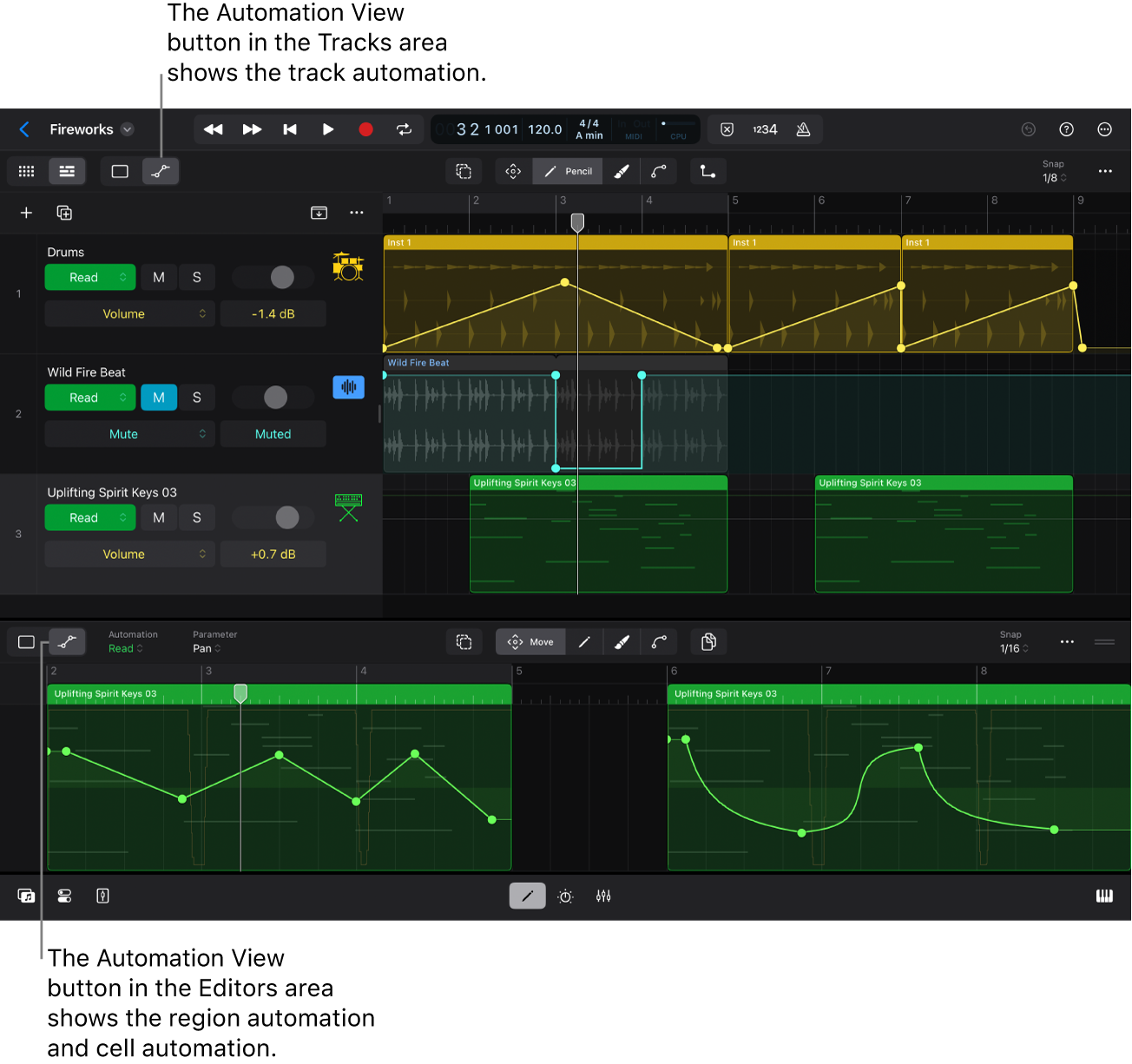
Task: Click the drums instrument icon on the Drums track
Action: [x=348, y=266]
